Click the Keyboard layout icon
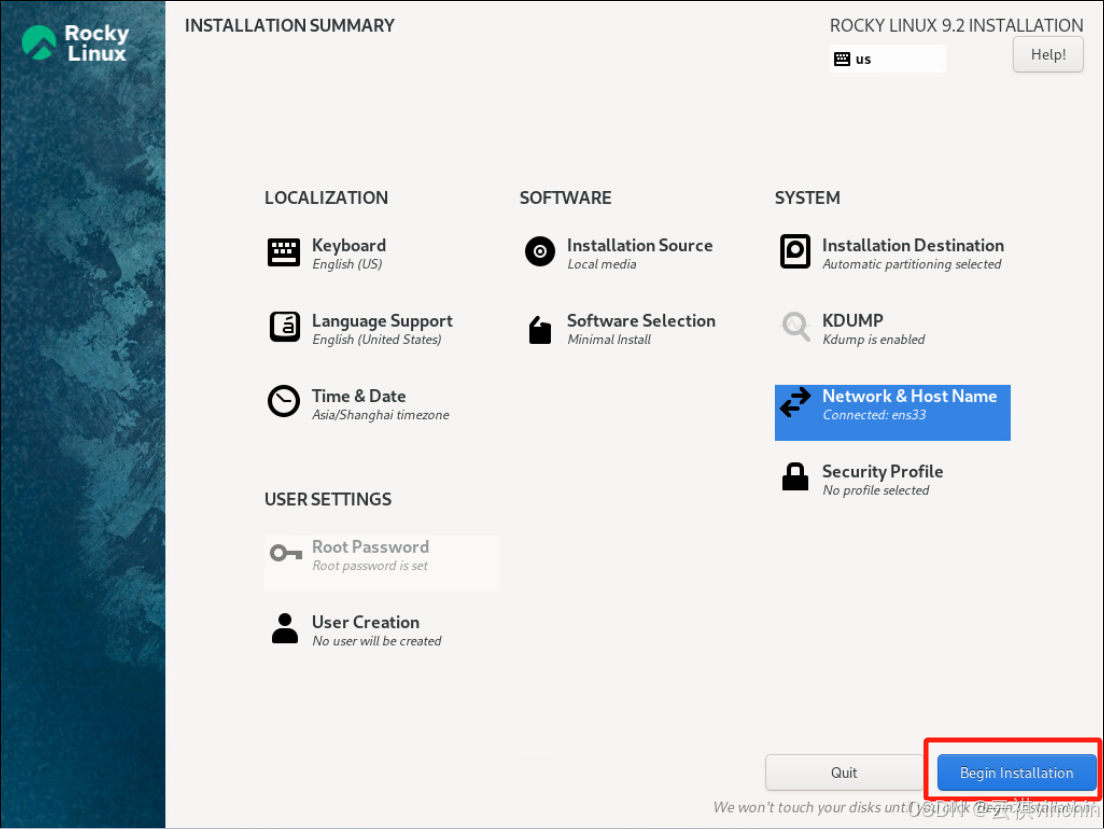 [284, 252]
